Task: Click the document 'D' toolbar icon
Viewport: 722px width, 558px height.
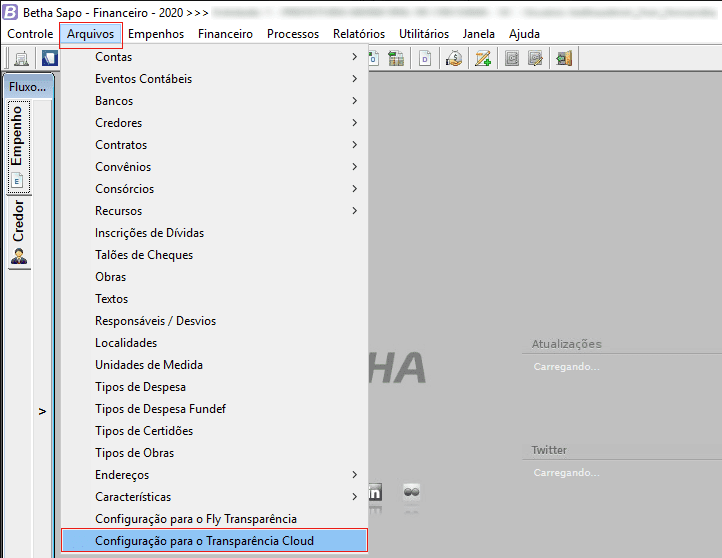Action: pyautogui.click(x=425, y=58)
